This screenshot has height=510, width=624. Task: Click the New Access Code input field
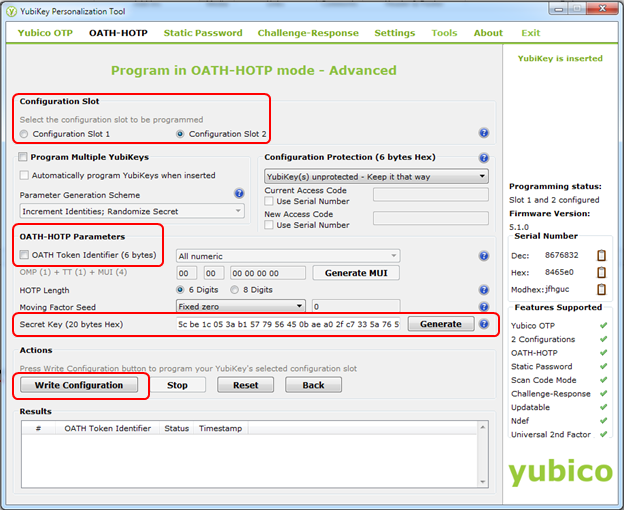[431, 218]
